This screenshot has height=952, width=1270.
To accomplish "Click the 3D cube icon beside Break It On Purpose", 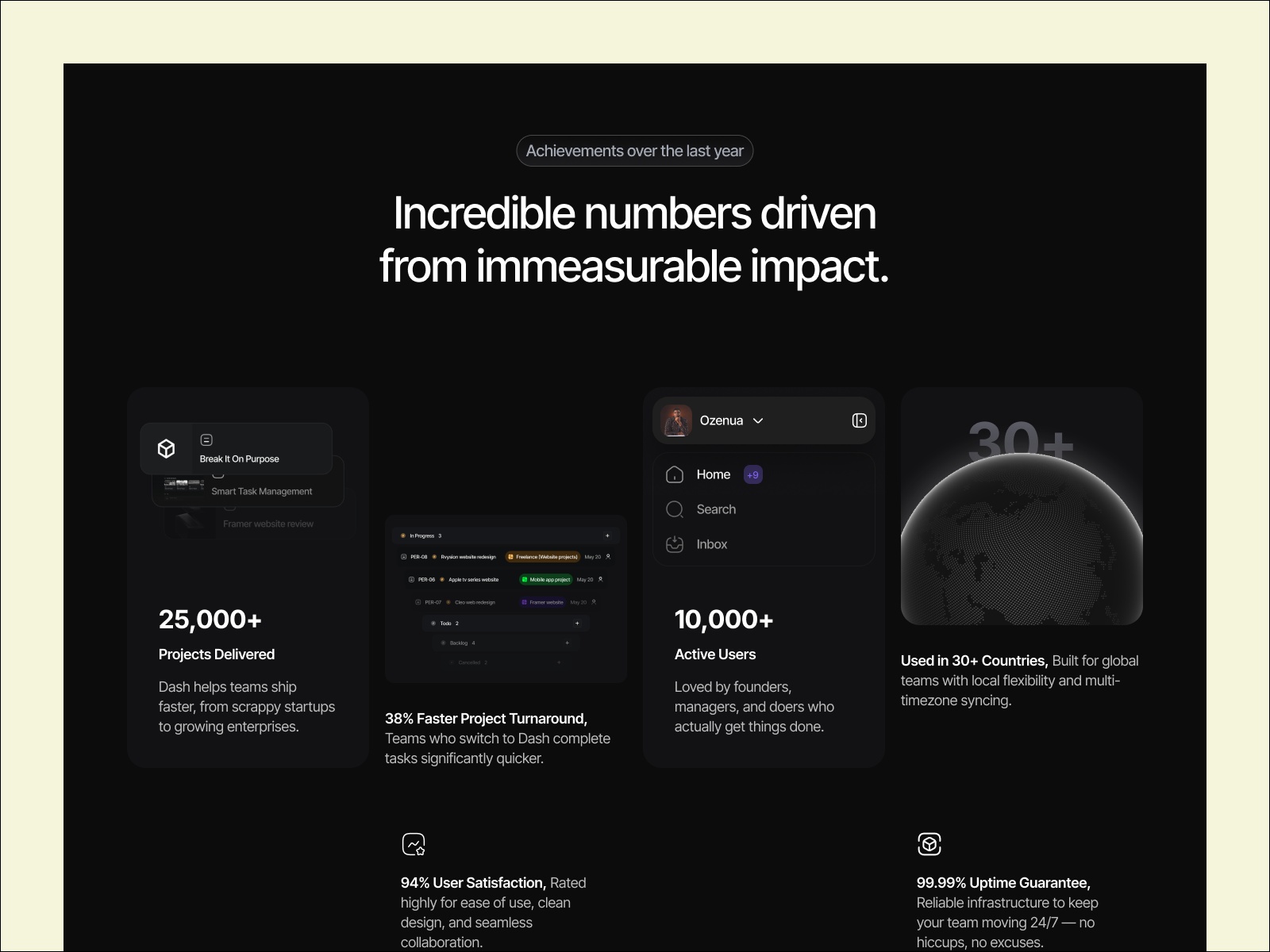I will point(166,448).
